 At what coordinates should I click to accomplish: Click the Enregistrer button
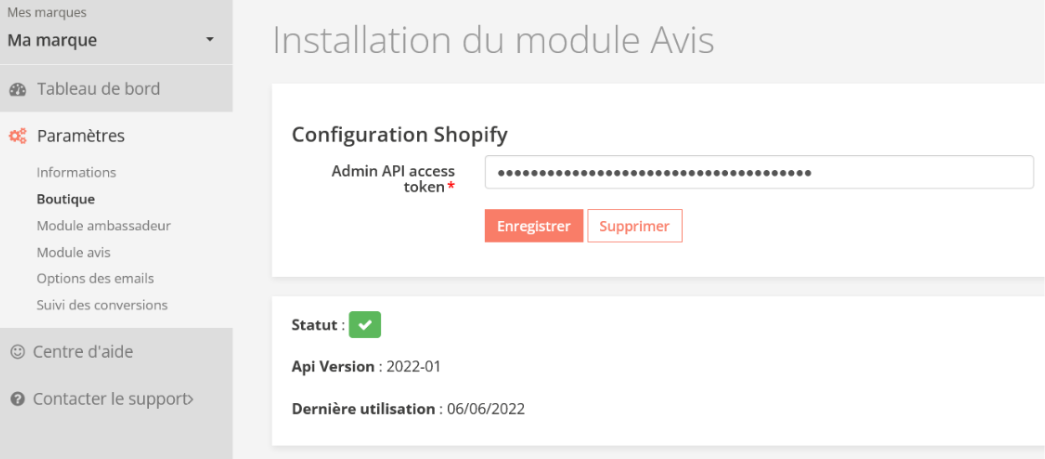(x=533, y=226)
